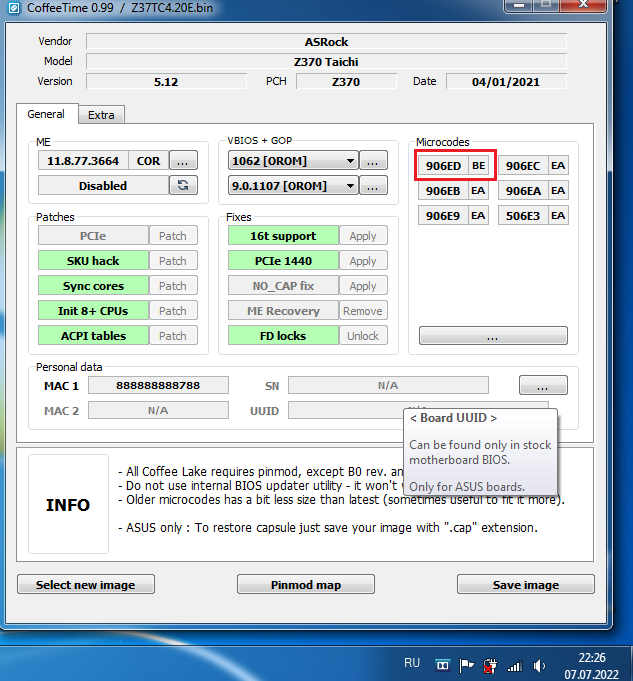Screen dimensions: 633x681
Task: Open the Pinmod map
Action: [x=306, y=585]
